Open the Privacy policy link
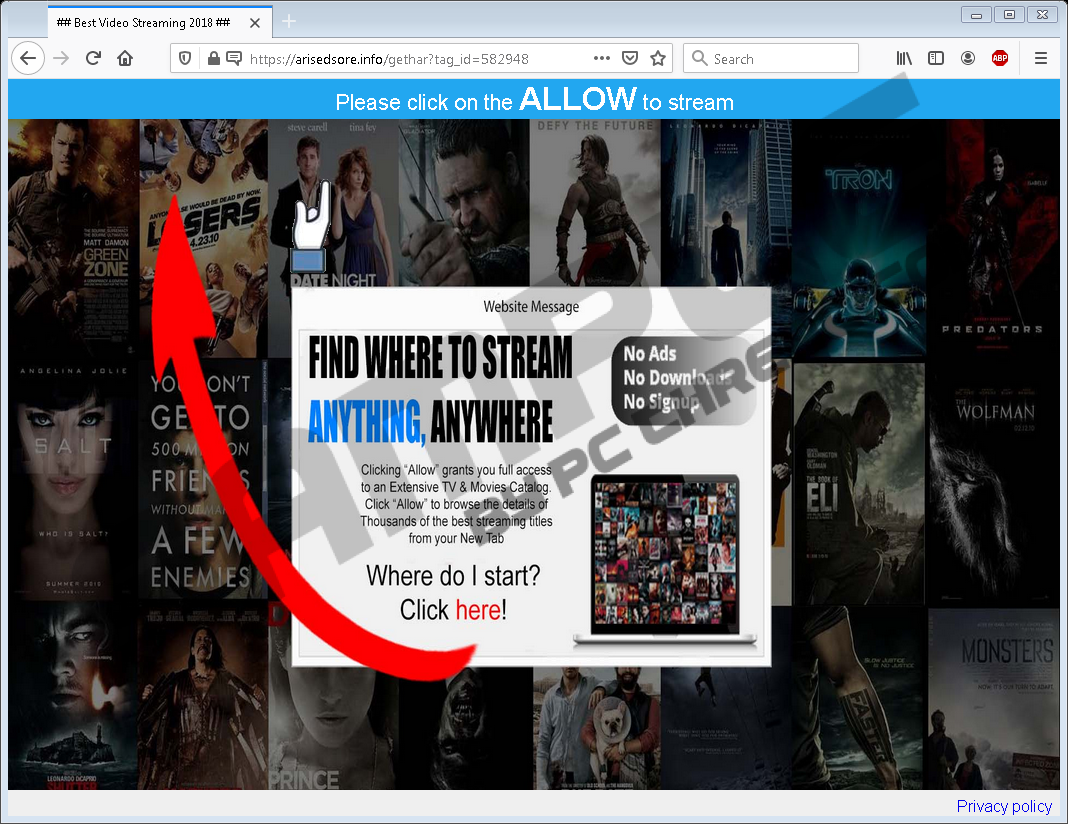This screenshot has width=1068, height=824. 1004,806
